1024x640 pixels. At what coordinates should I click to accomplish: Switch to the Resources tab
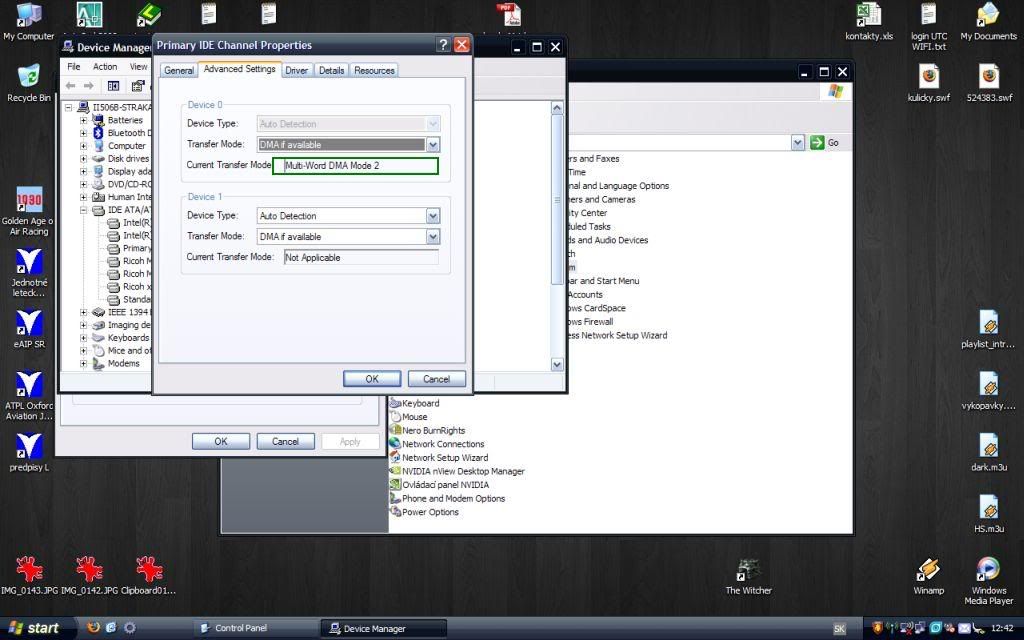pos(374,71)
